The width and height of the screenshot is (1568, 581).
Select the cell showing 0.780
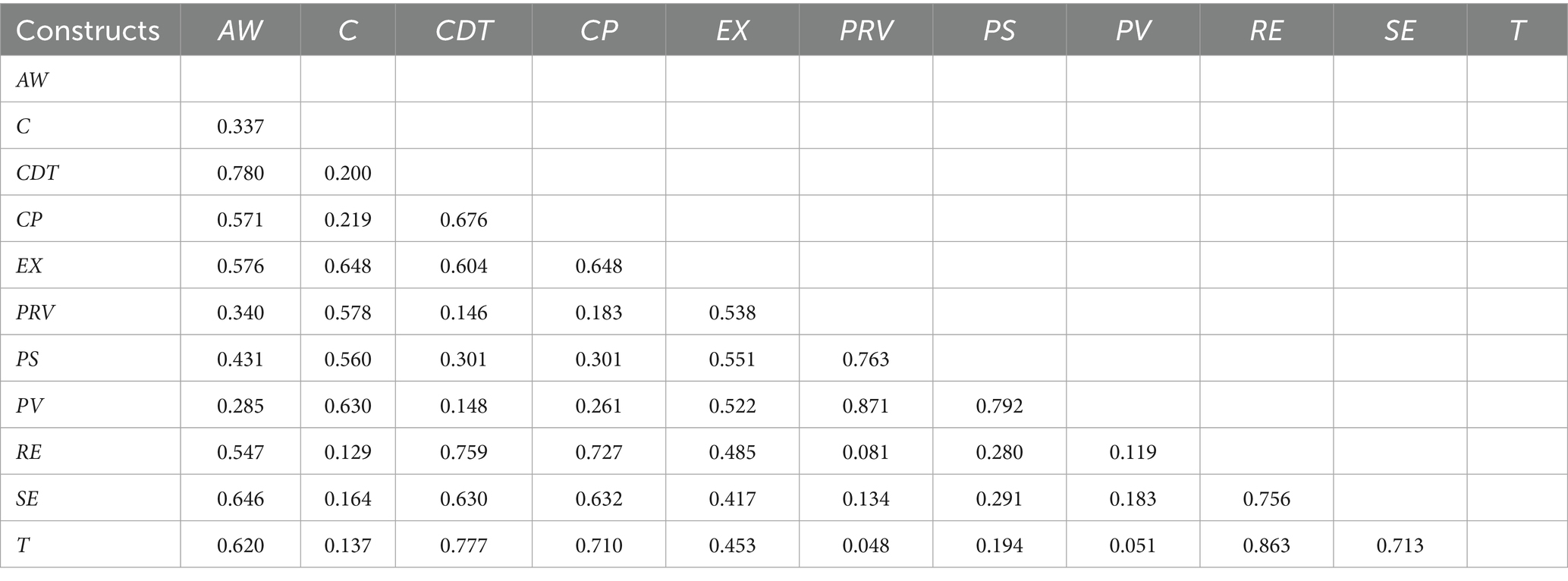pos(240,173)
